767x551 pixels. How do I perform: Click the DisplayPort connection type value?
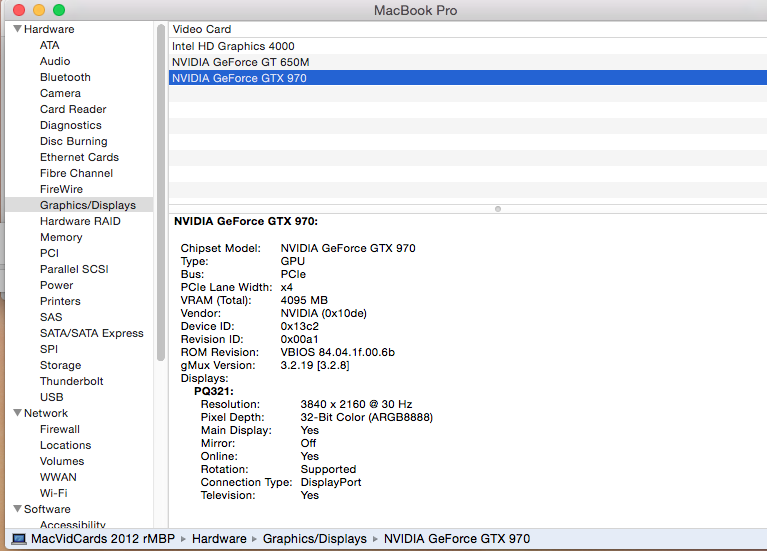331,482
